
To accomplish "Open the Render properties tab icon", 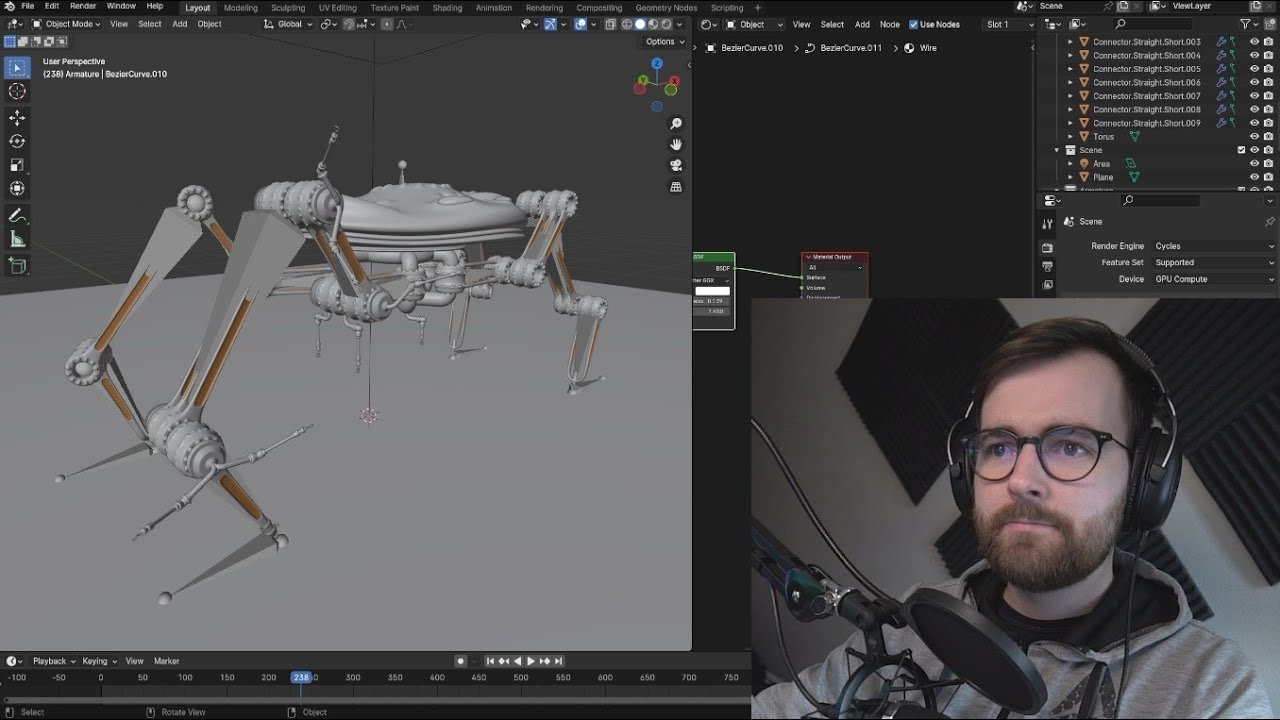I will [x=1047, y=248].
